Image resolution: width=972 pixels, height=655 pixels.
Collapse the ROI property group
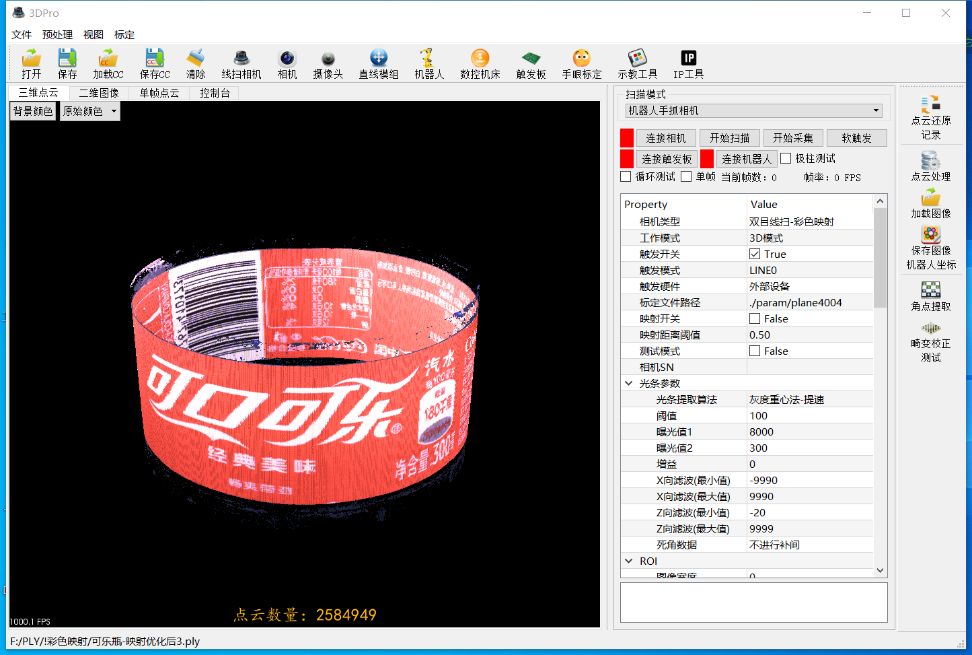tap(629, 561)
